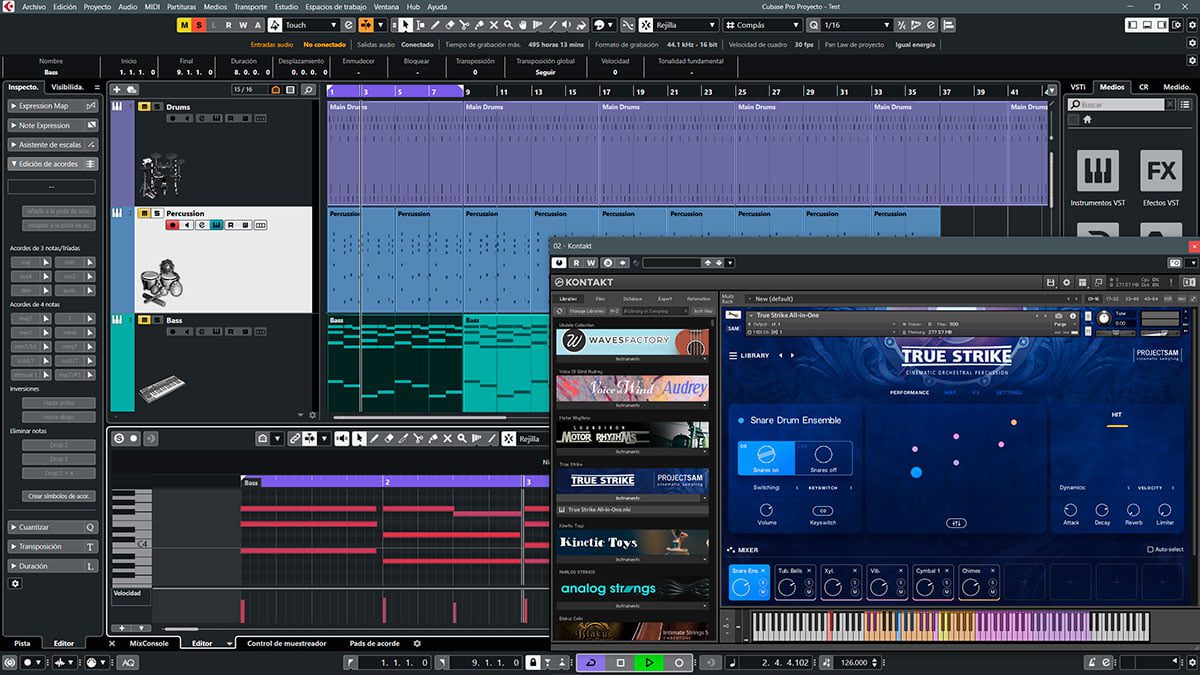Switch to the Medios tab in right zone

pos(1110,87)
